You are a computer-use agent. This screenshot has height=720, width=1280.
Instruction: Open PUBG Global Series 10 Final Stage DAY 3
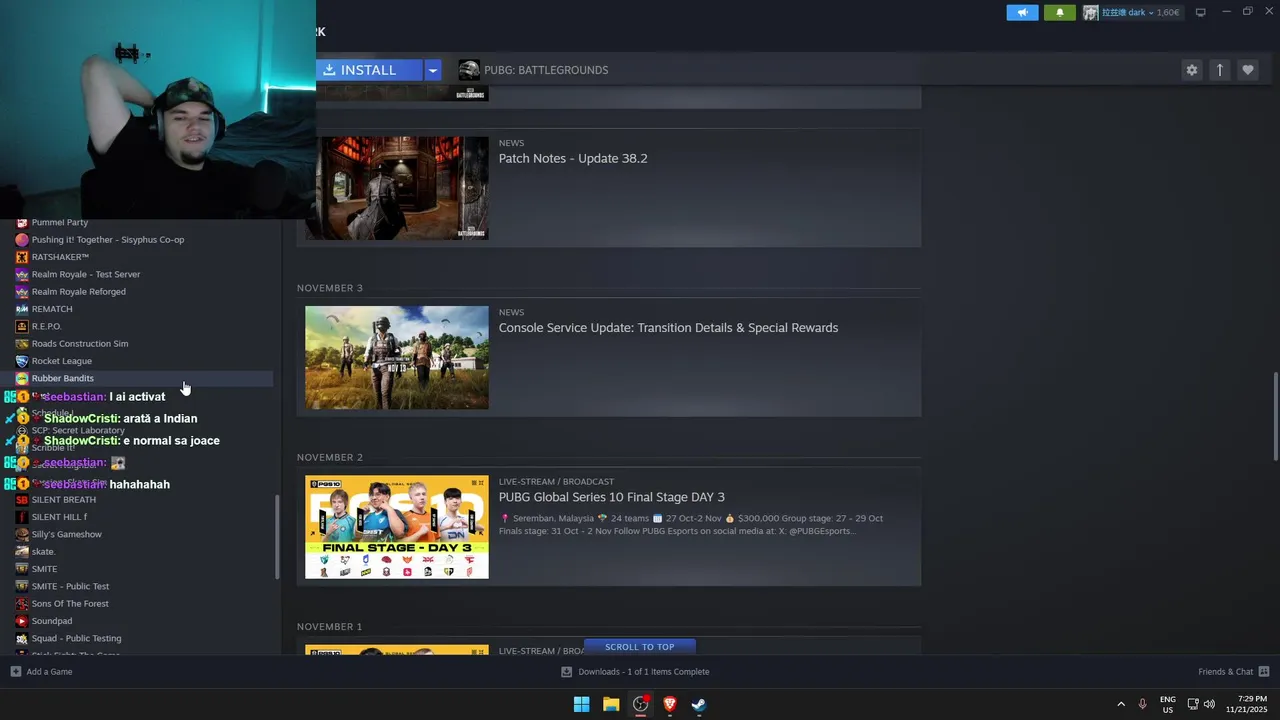[612, 497]
